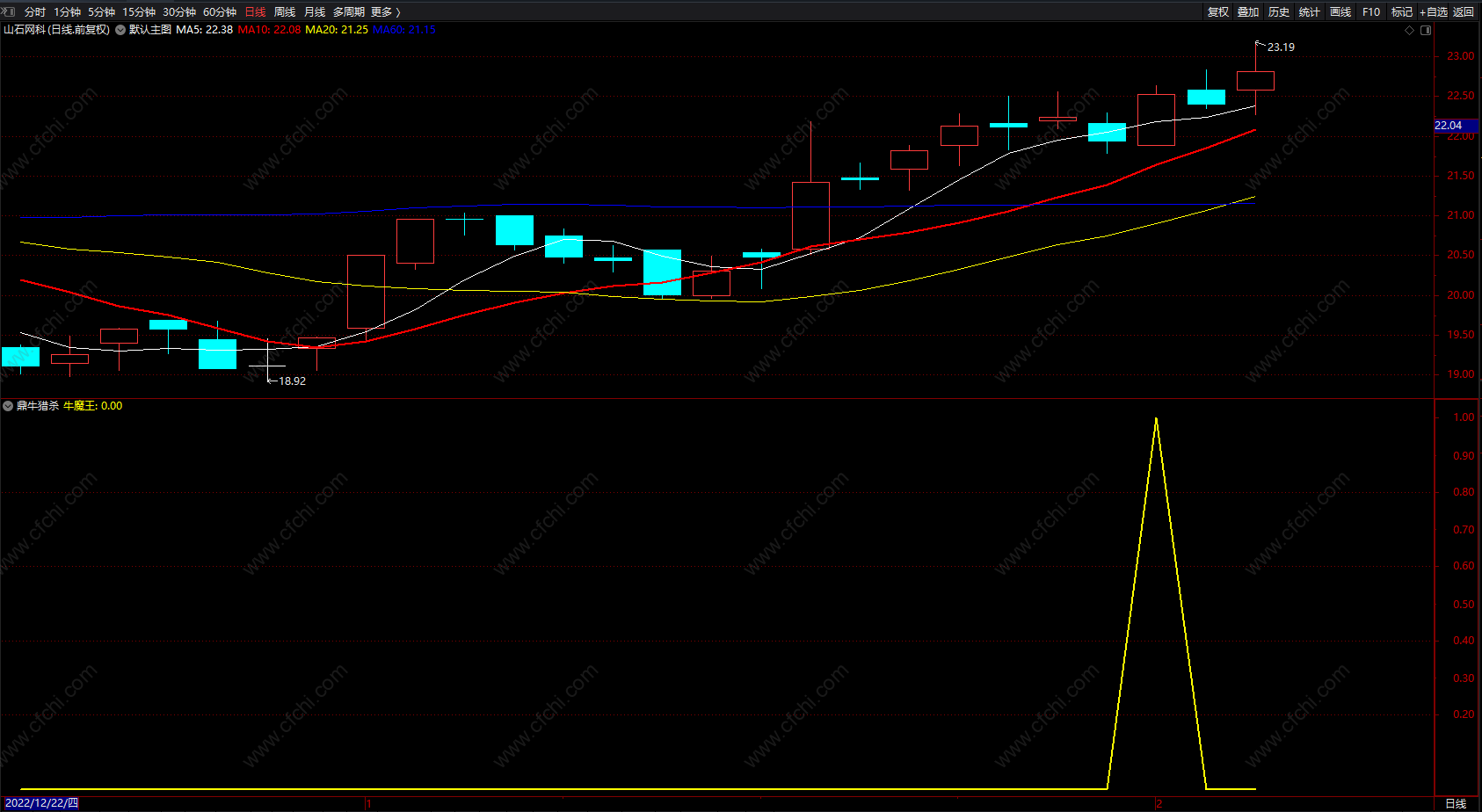This screenshot has height=812, width=1482.
Task: Click the 23.19 high price annotation
Action: (1281, 47)
